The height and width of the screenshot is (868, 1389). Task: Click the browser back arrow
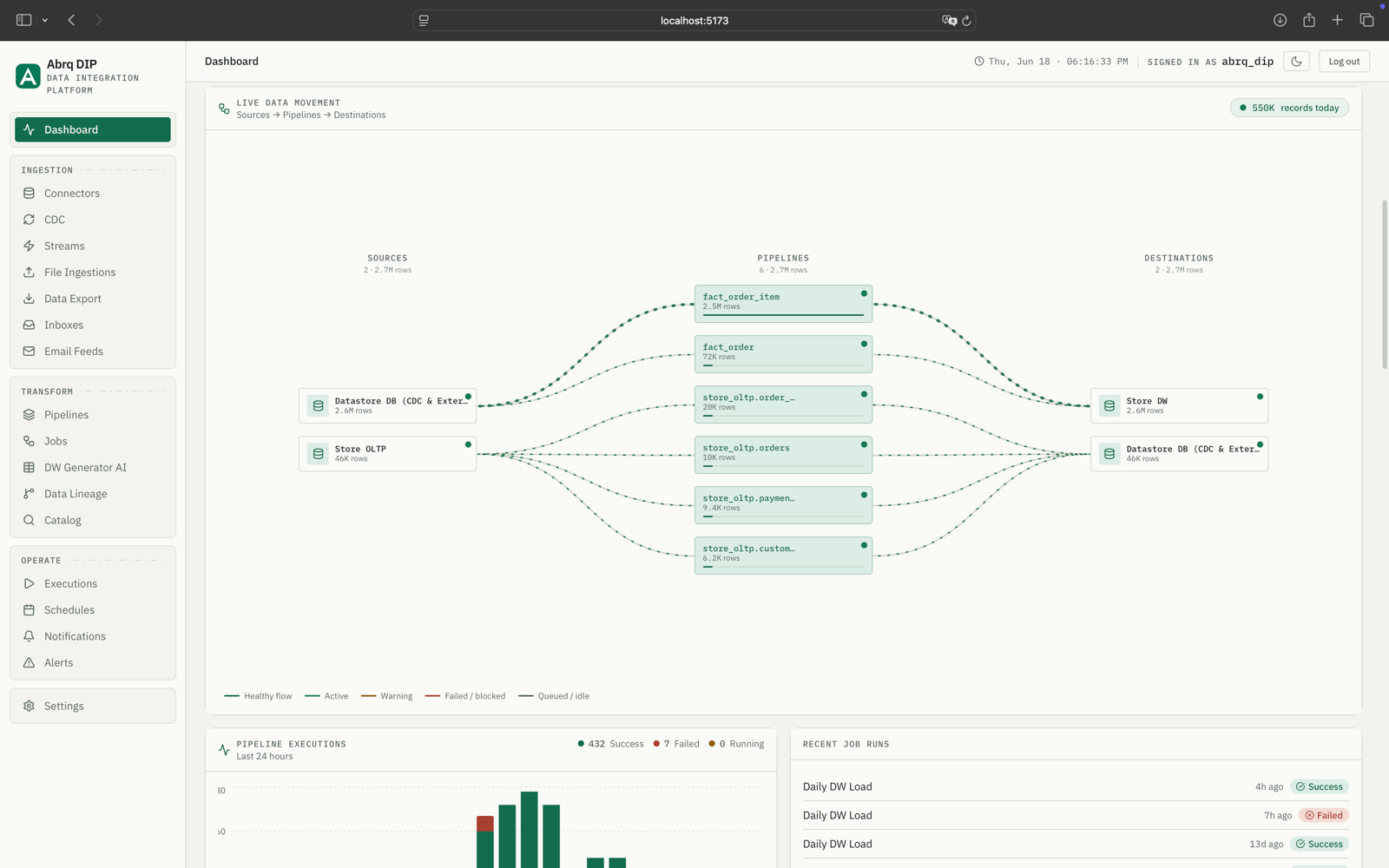click(71, 20)
